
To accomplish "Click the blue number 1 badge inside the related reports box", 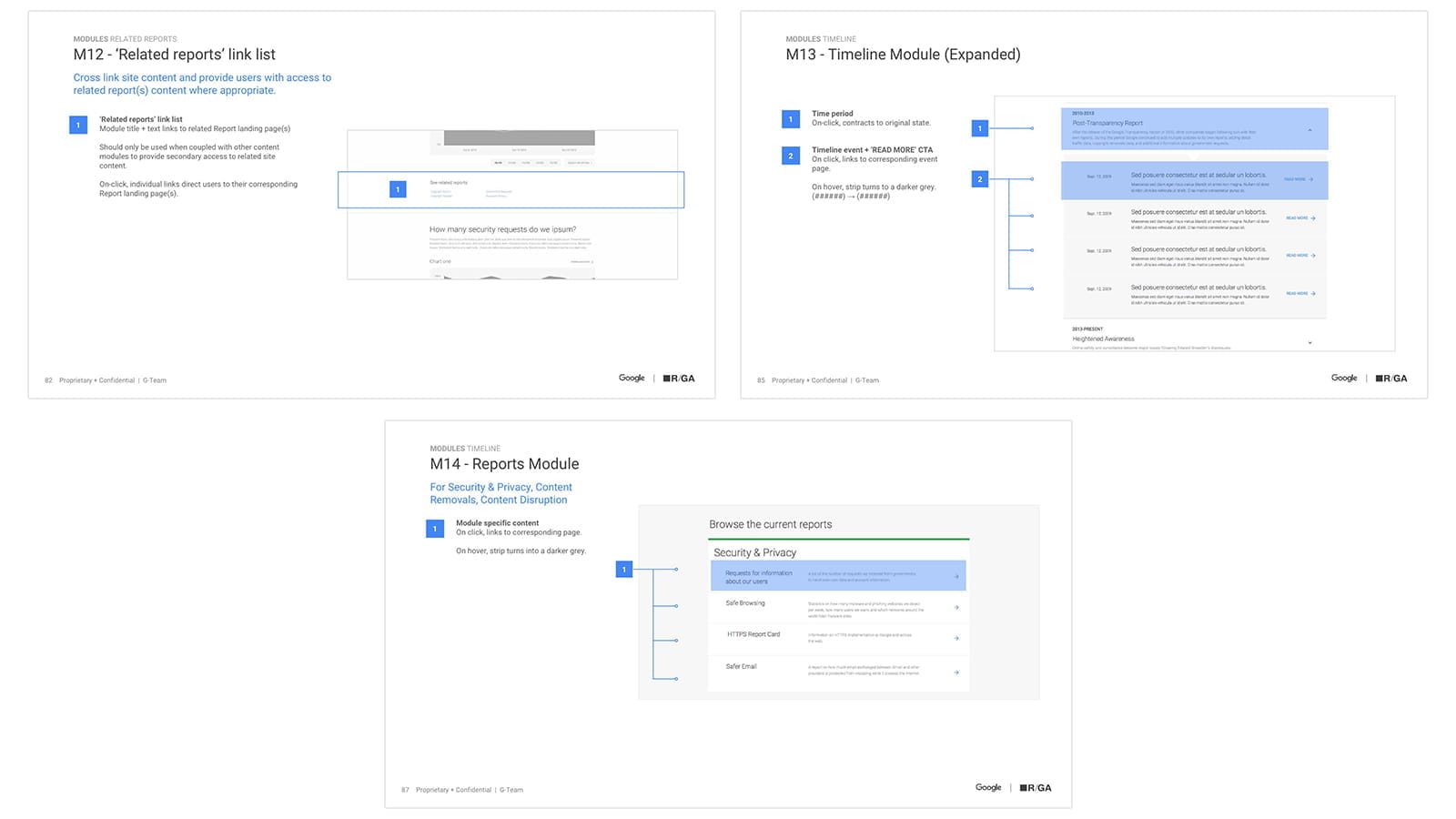I will tap(398, 189).
